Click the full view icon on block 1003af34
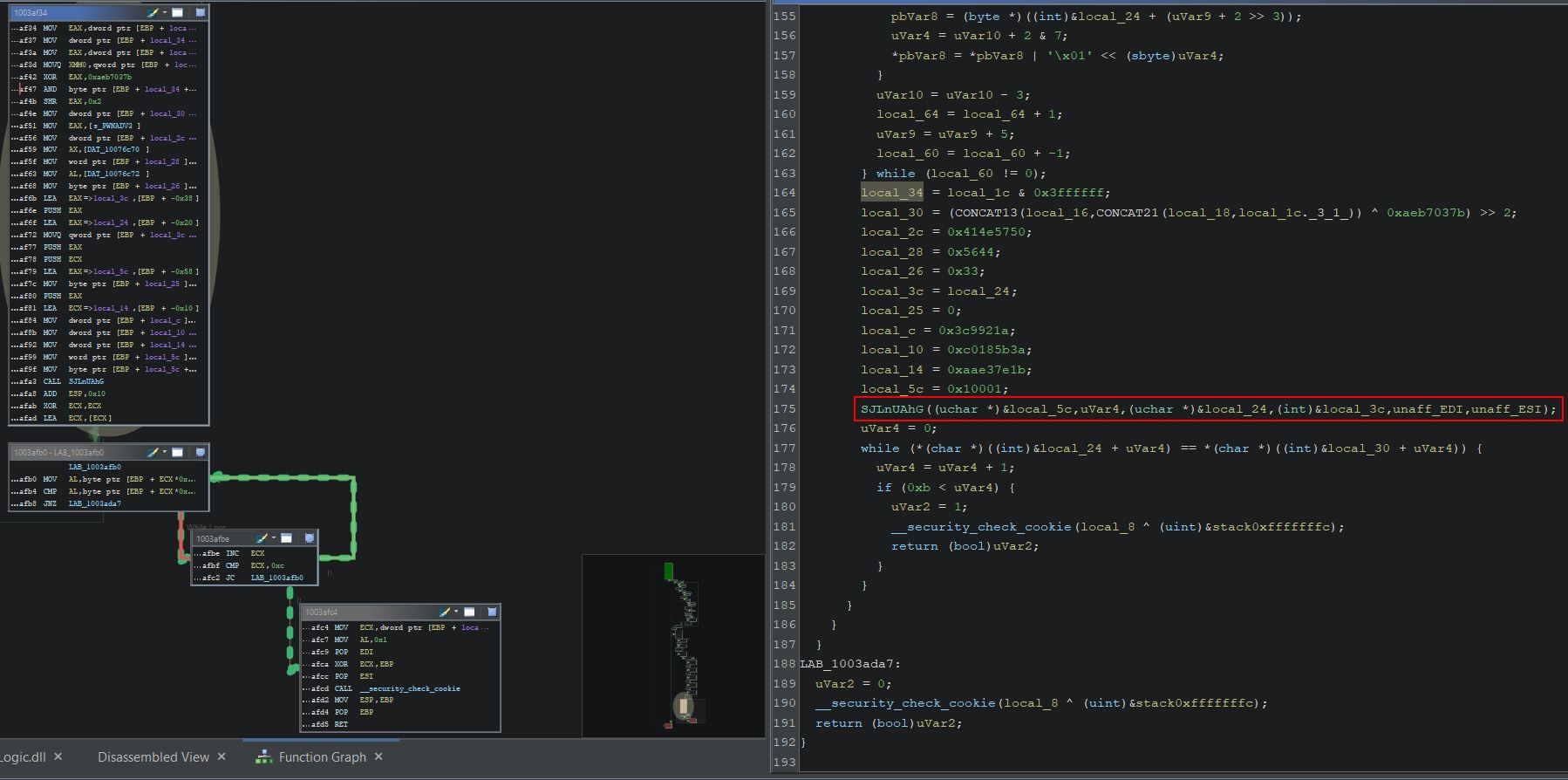 pos(178,13)
